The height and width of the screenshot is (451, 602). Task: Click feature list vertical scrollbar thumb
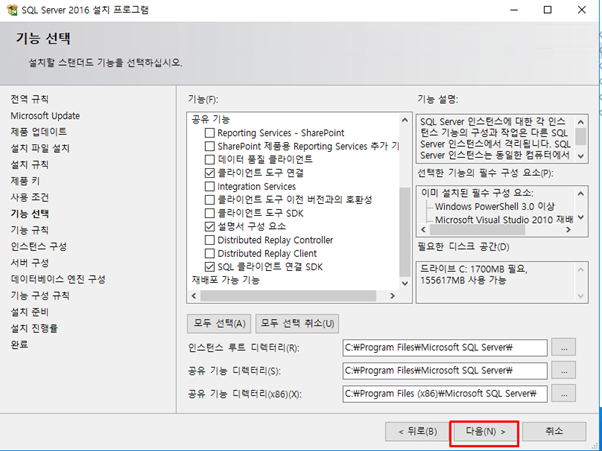point(405,232)
